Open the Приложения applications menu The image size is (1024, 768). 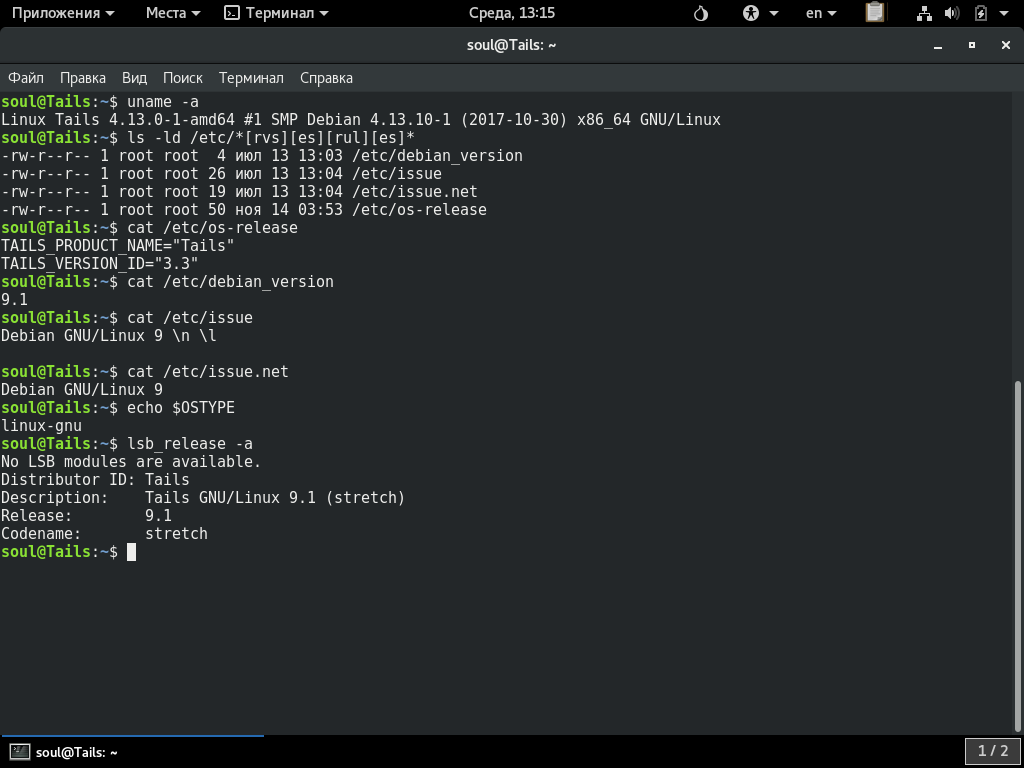coord(63,13)
